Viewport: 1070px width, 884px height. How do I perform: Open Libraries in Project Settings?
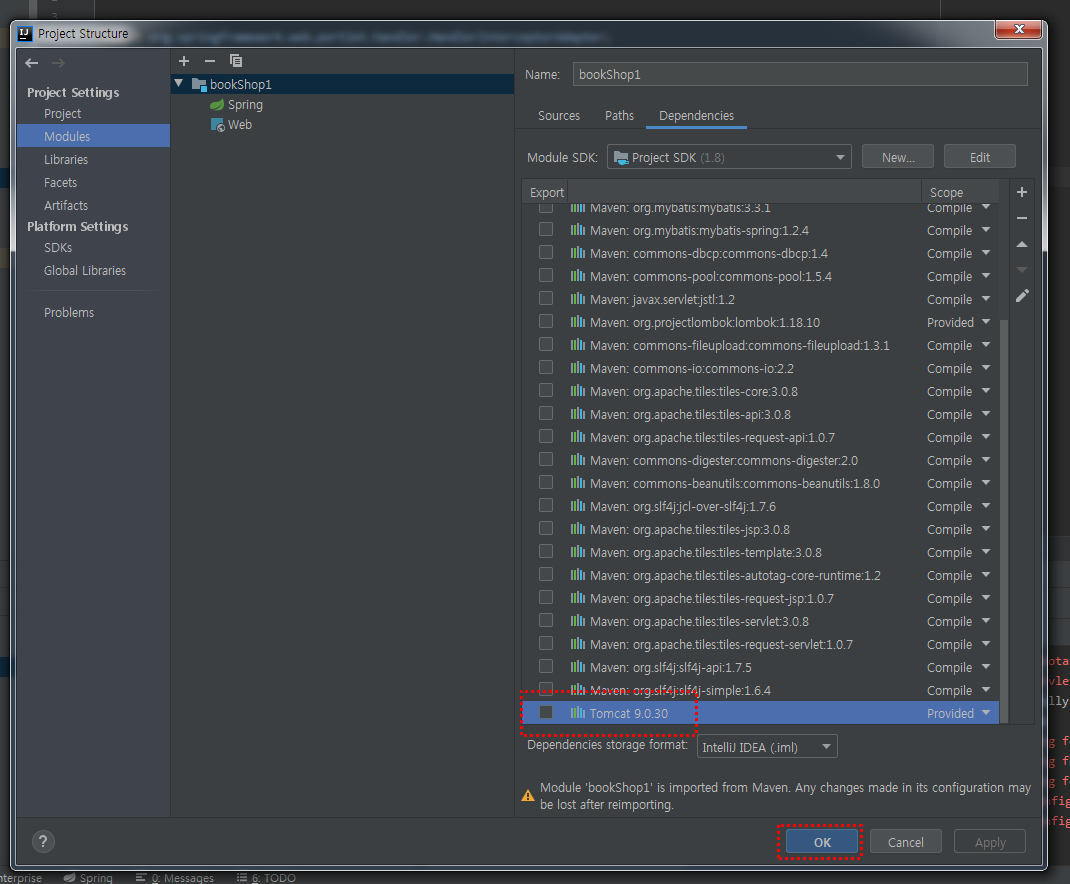[66, 160]
